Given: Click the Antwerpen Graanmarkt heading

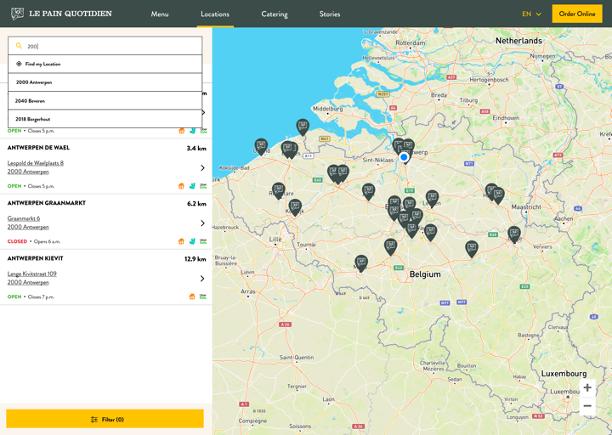Looking at the screenshot, I should [x=46, y=203].
